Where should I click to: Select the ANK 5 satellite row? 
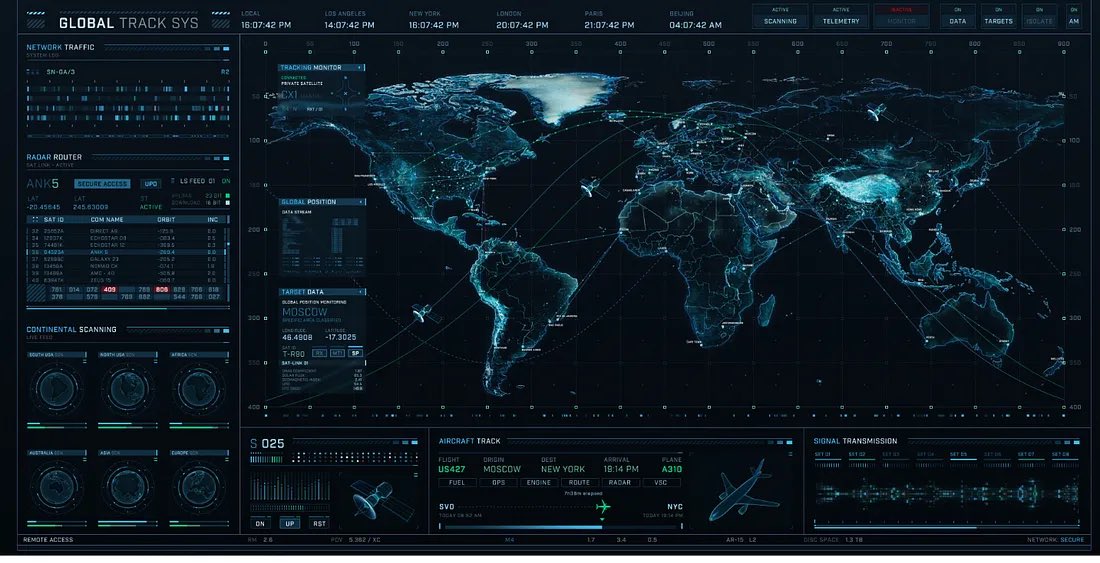click(x=126, y=252)
